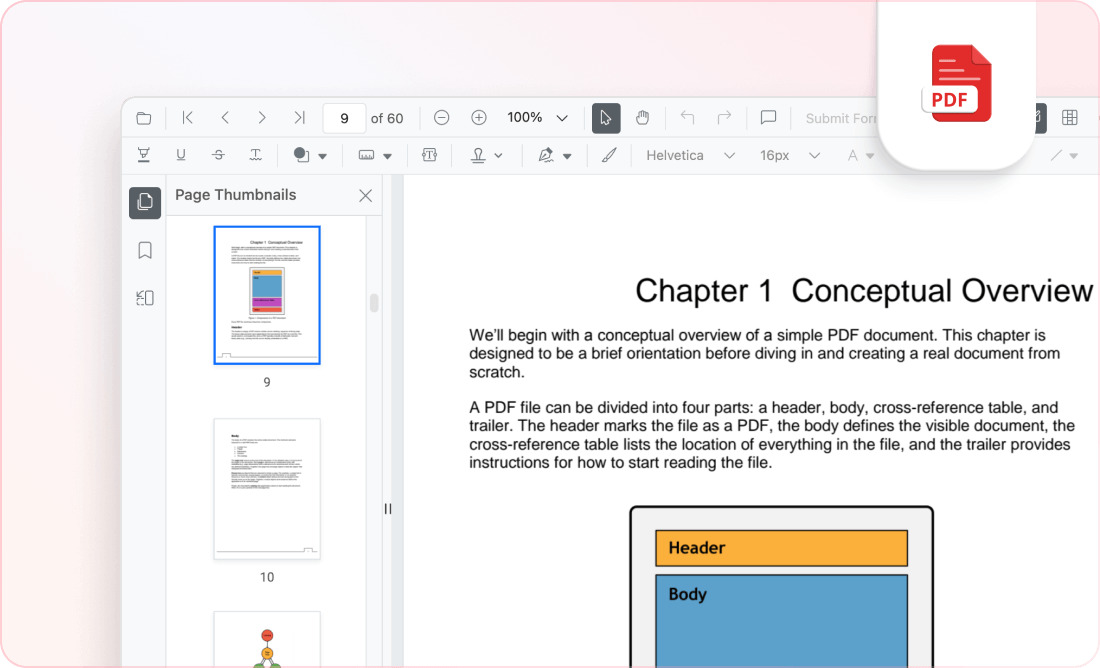This screenshot has width=1100, height=668.
Task: Expand the Helvetica font dropdown
Action: (x=729, y=156)
